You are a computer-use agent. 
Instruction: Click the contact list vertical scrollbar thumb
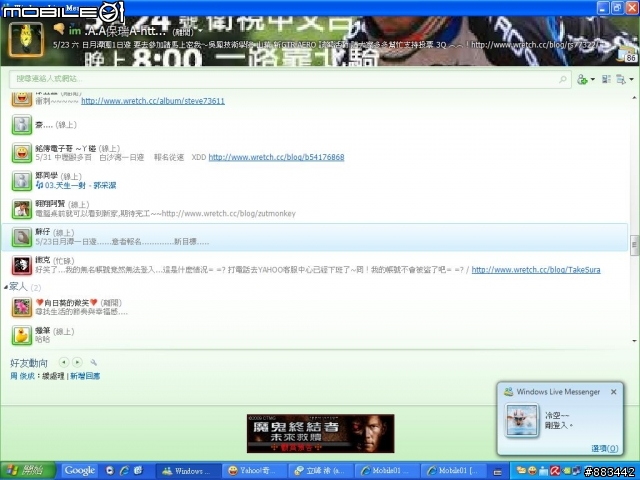(x=634, y=245)
